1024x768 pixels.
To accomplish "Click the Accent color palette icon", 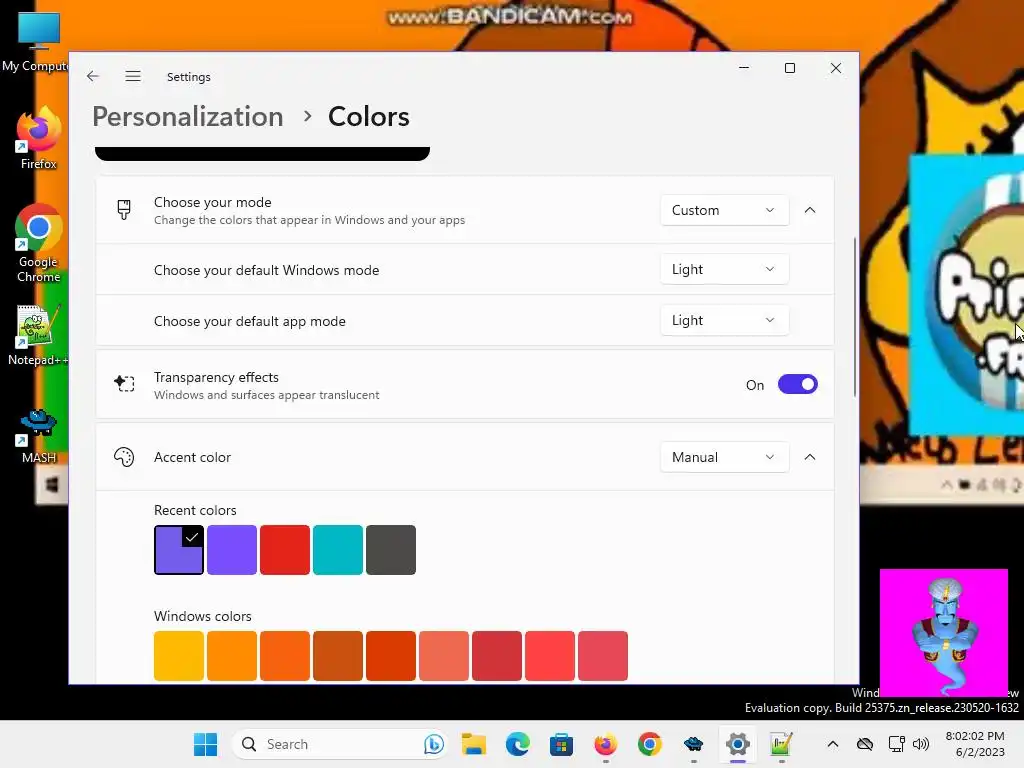I will point(124,457).
